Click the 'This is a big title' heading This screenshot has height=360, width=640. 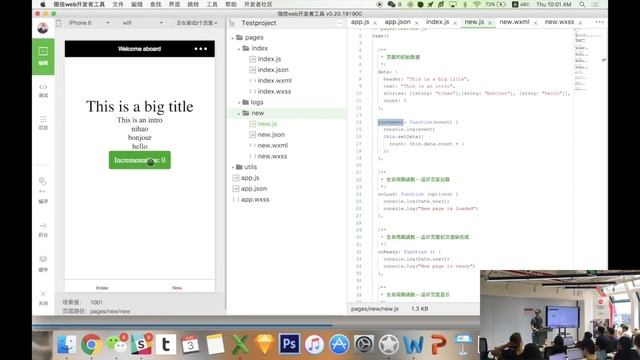[140, 107]
